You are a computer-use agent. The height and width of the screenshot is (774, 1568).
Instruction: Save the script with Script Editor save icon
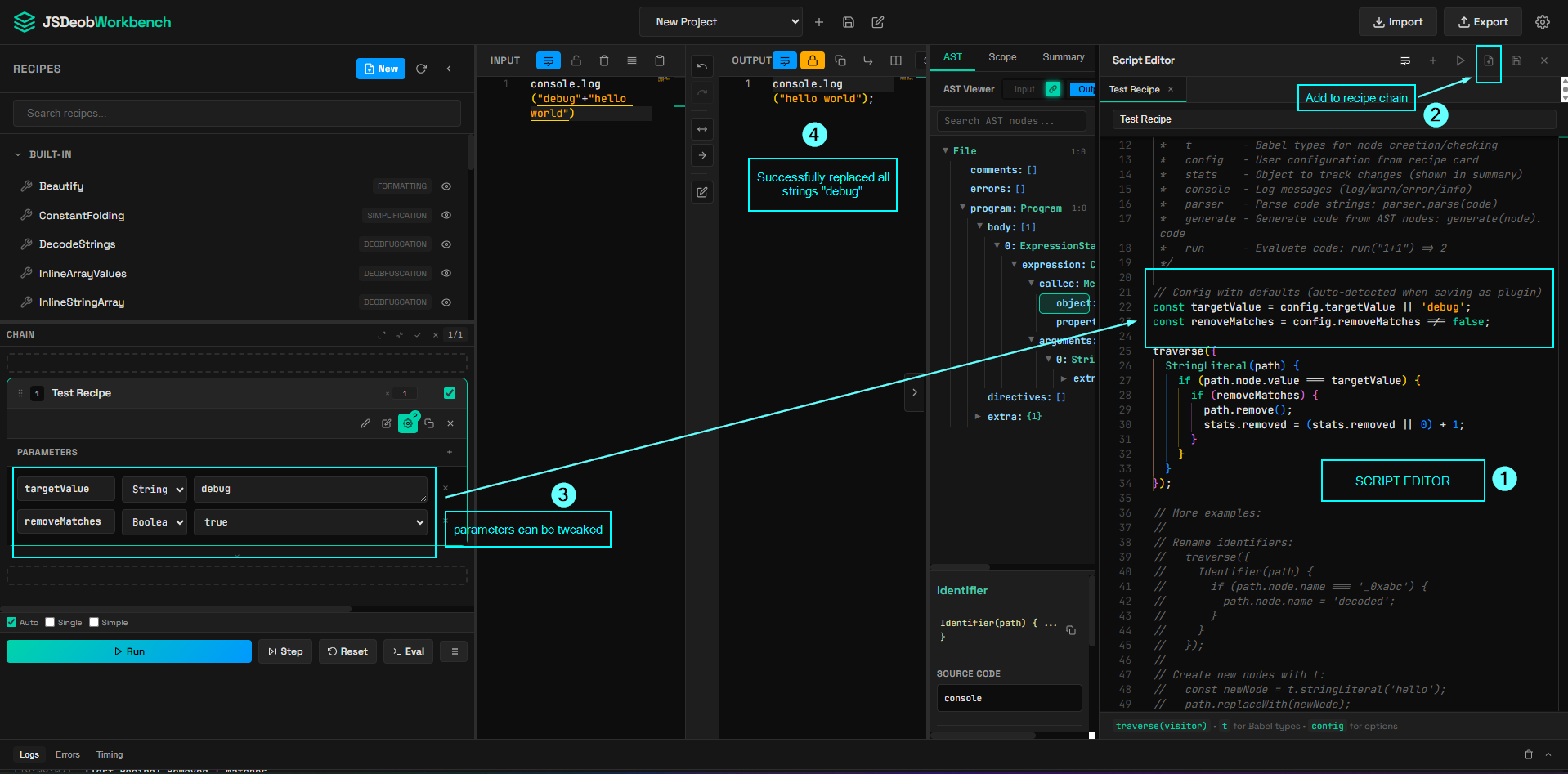(x=1516, y=60)
